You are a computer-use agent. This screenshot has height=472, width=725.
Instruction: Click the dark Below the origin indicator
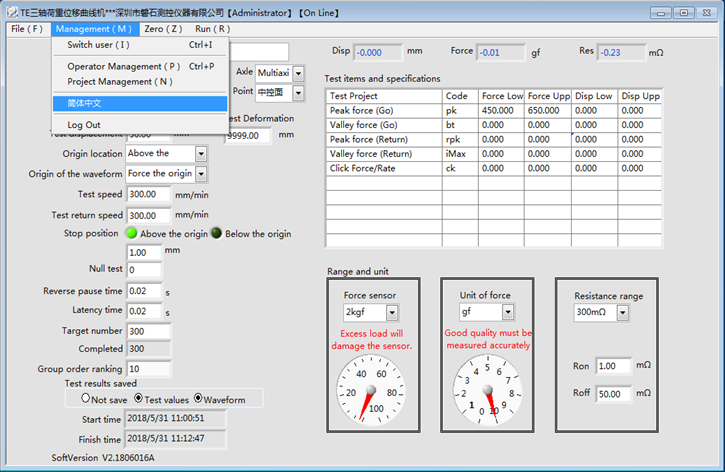[216, 234]
